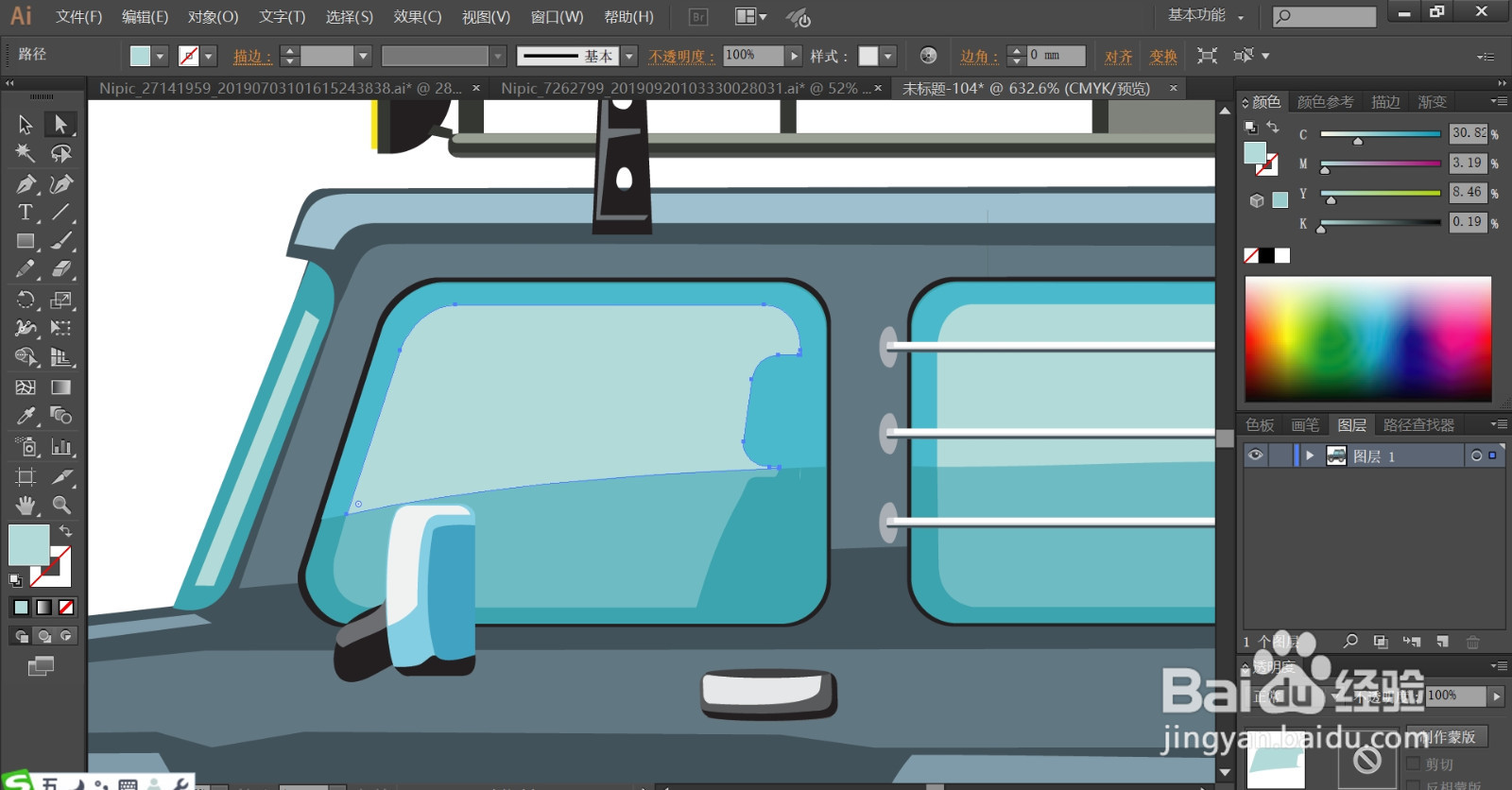Choose Draw Normal mode in toolbox
Viewport: 1512px width, 790px height.
click(21, 636)
